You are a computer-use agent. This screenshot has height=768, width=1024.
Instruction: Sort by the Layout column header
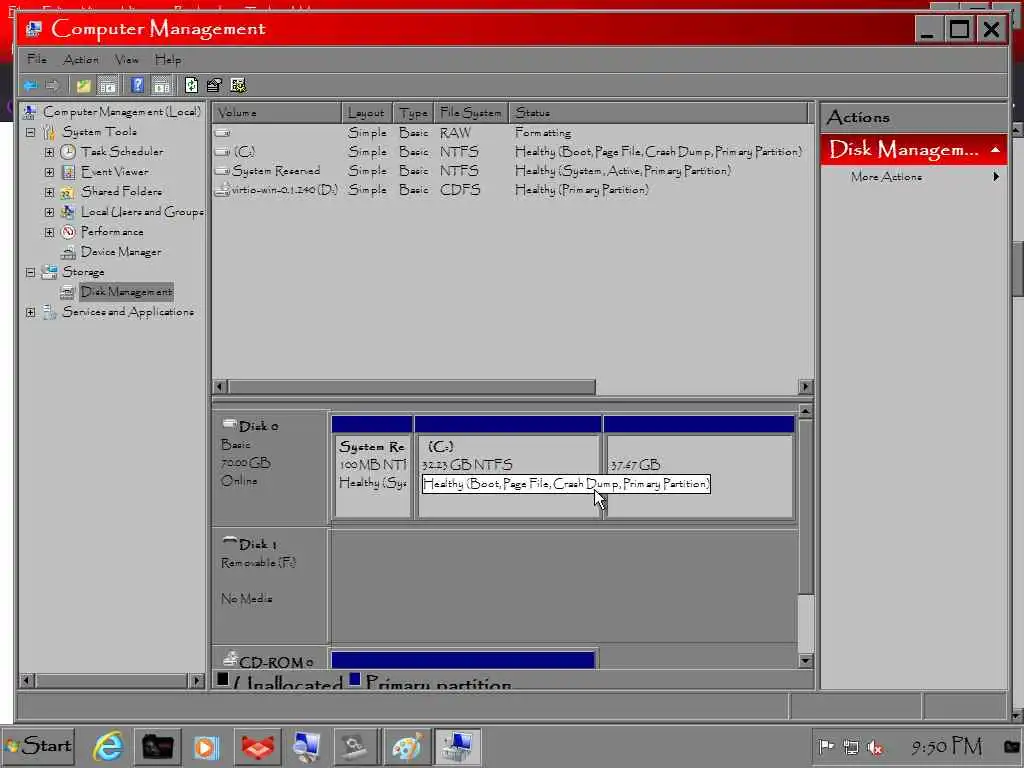368,113
